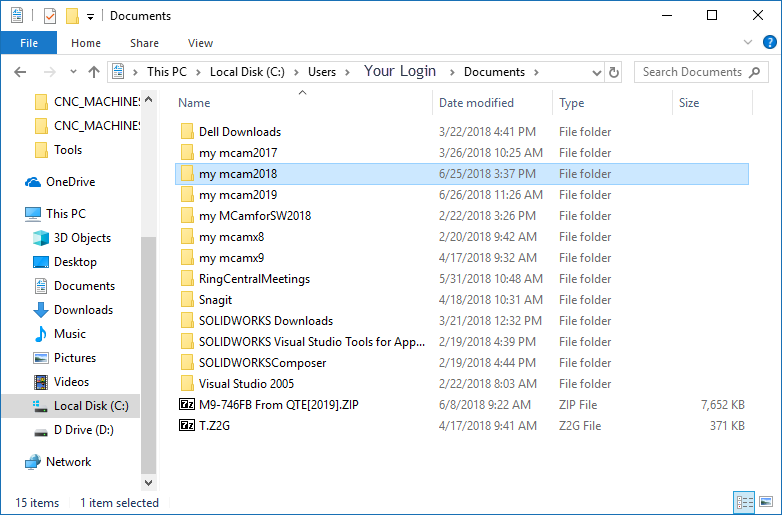Select my mcam2019 folder icon

[x=187, y=194]
